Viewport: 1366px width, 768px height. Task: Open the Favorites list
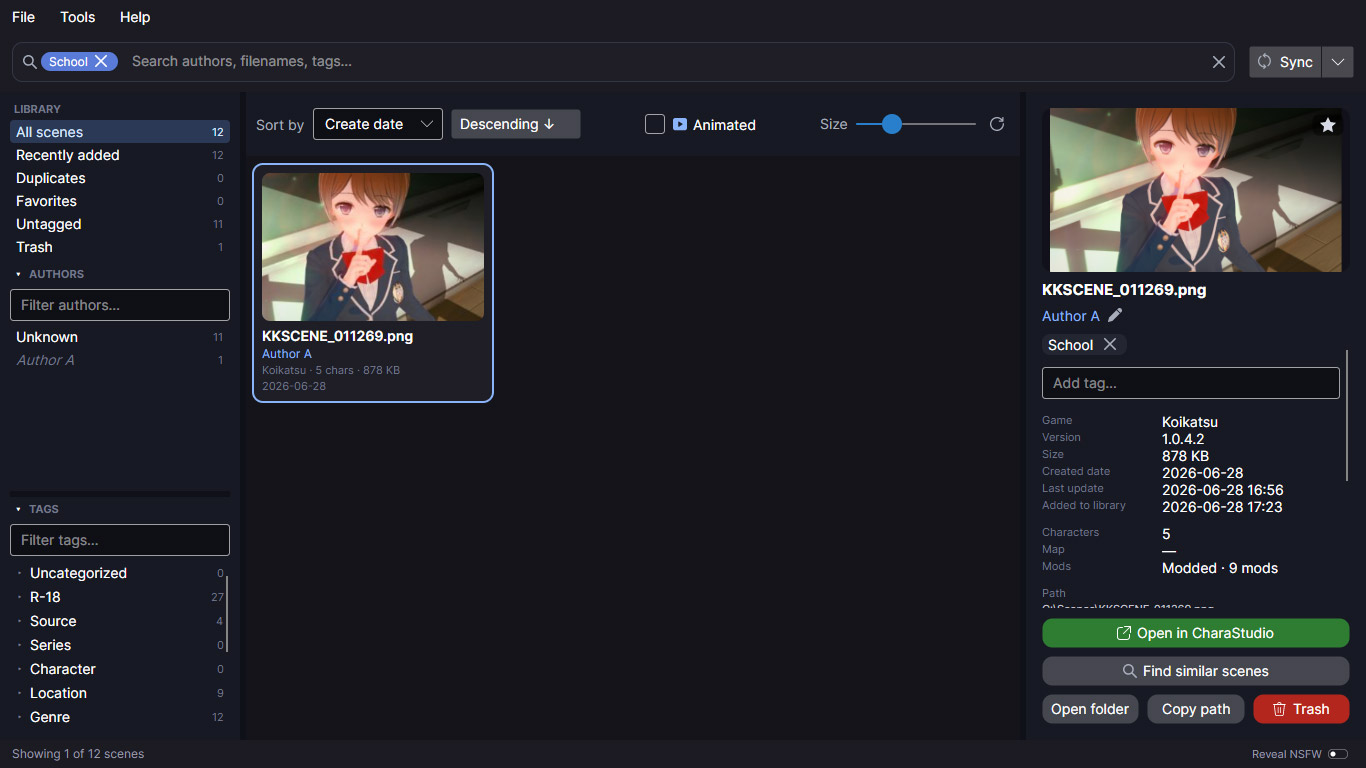click(x=120, y=201)
